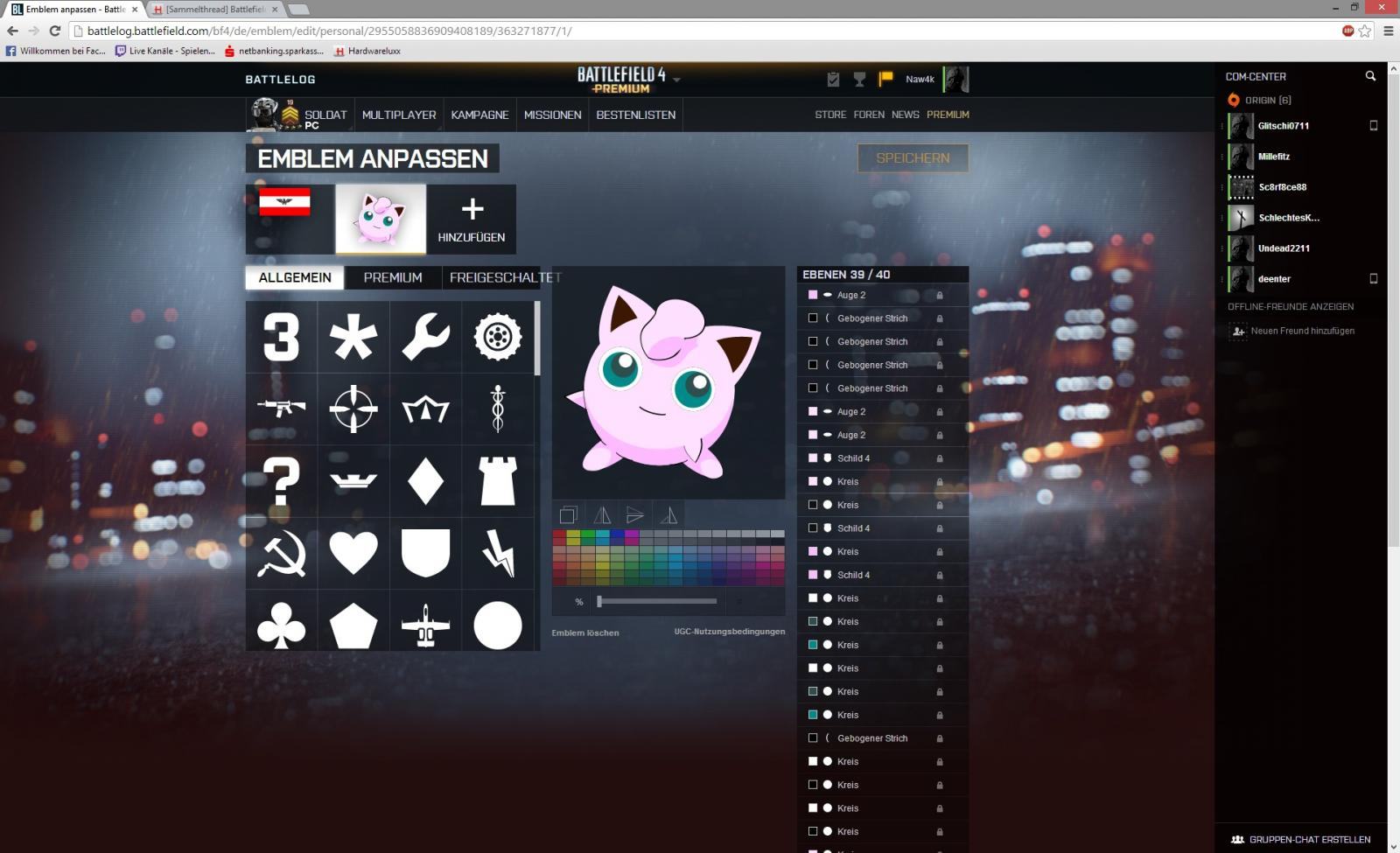Image resolution: width=1400 pixels, height=853 pixels.
Task: Select the diamond emblem shape
Action: coord(425,481)
